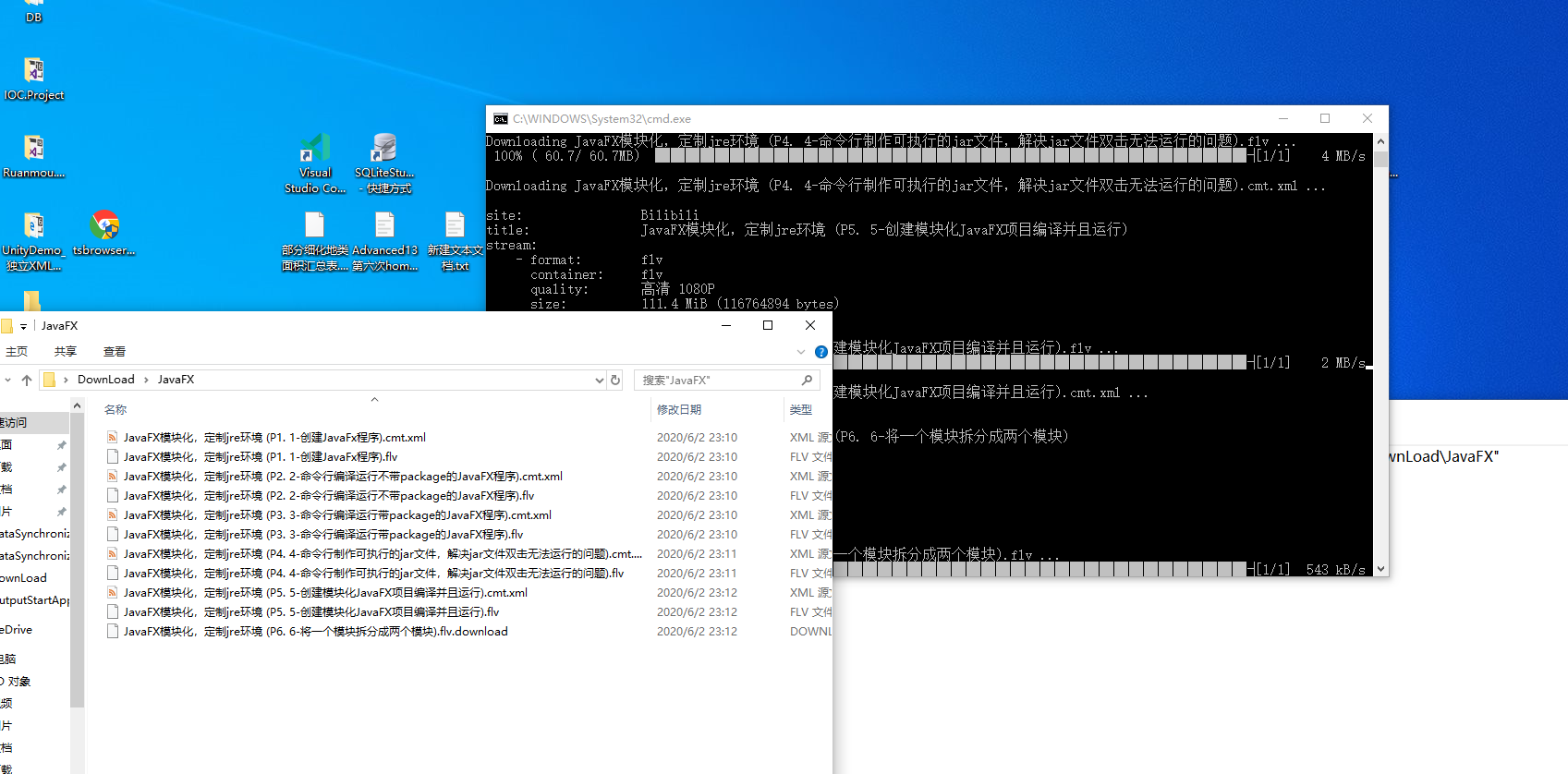Click the DownLoad breadcrumb

[106, 380]
